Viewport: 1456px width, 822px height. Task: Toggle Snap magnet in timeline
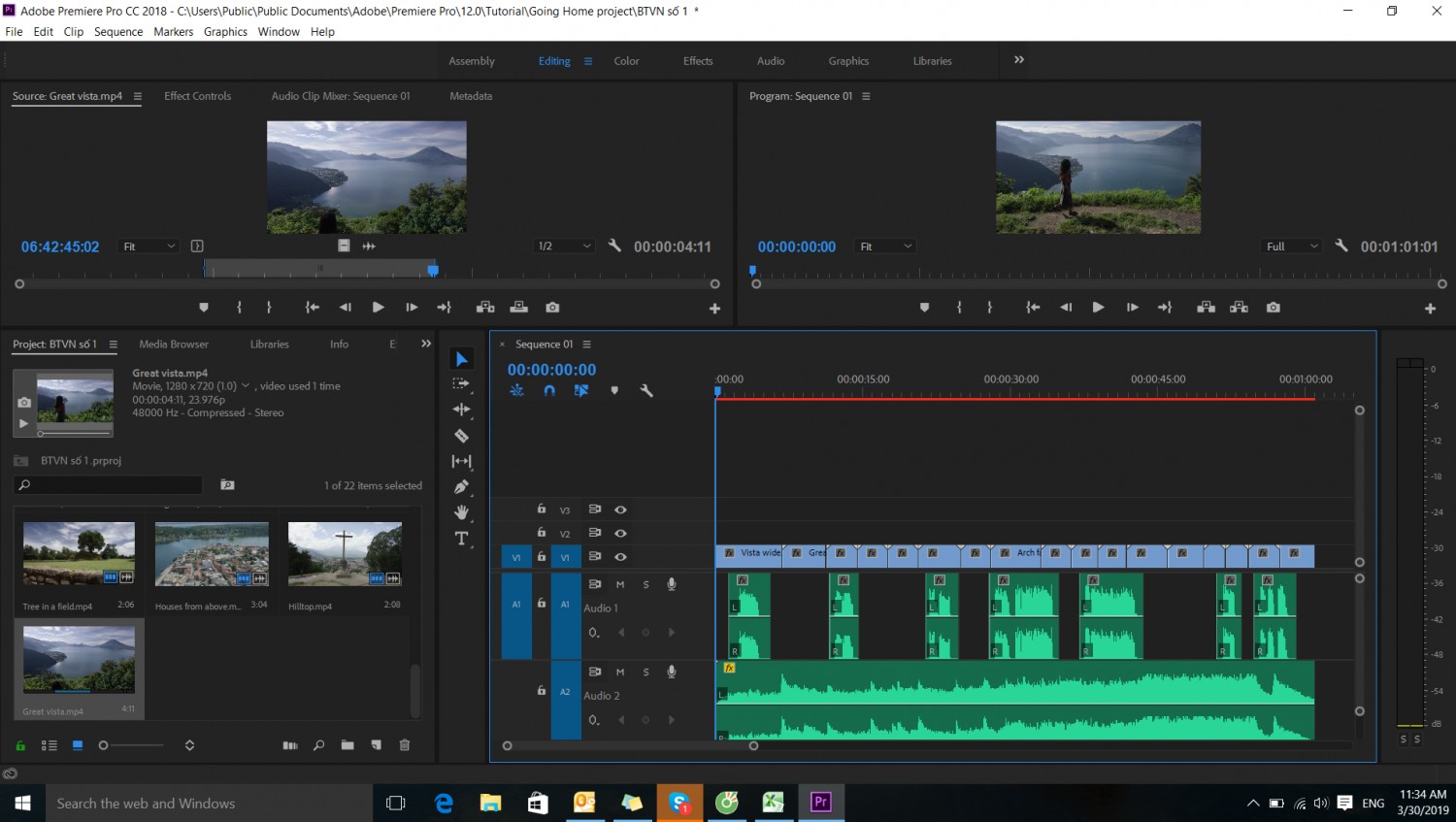tap(549, 391)
